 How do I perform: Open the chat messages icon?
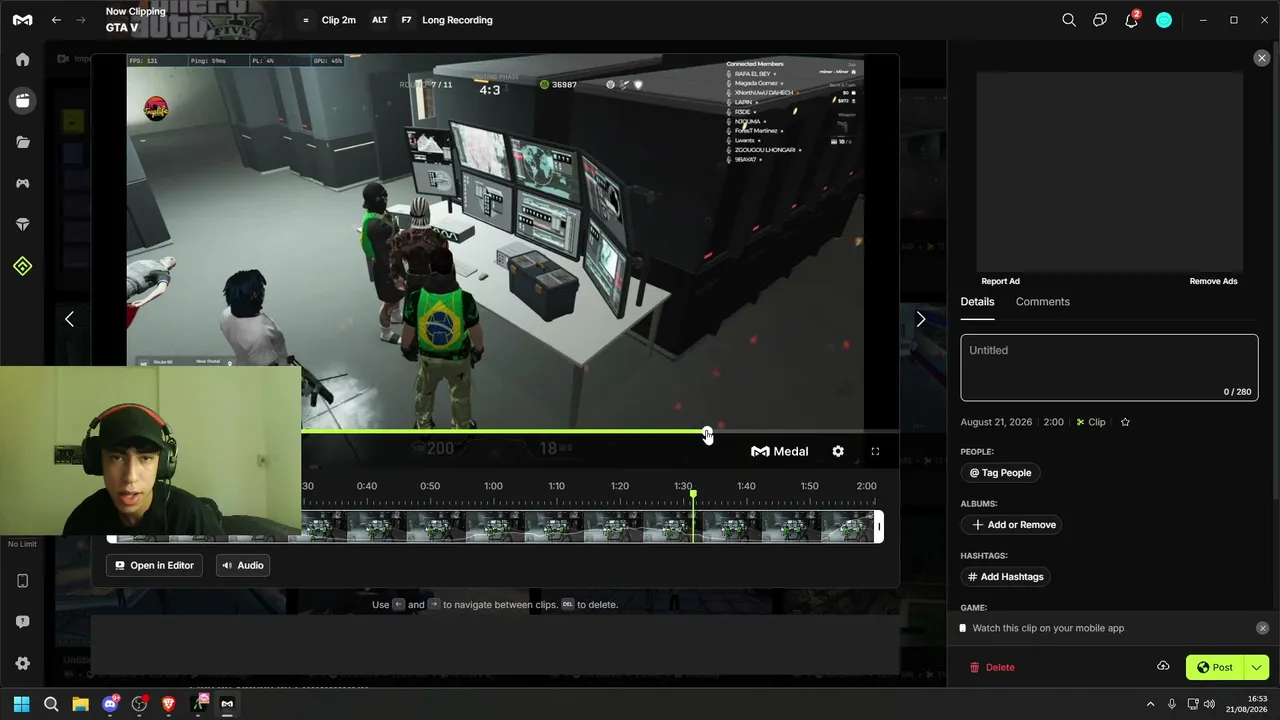point(1100,20)
